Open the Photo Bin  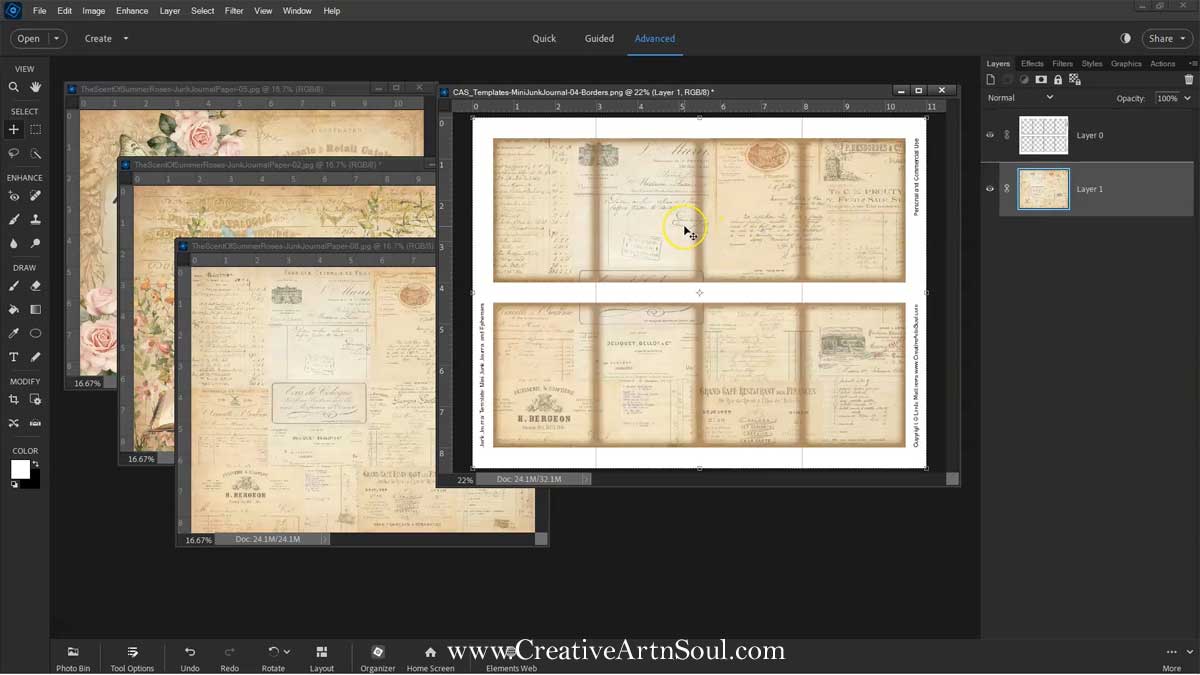(x=73, y=658)
